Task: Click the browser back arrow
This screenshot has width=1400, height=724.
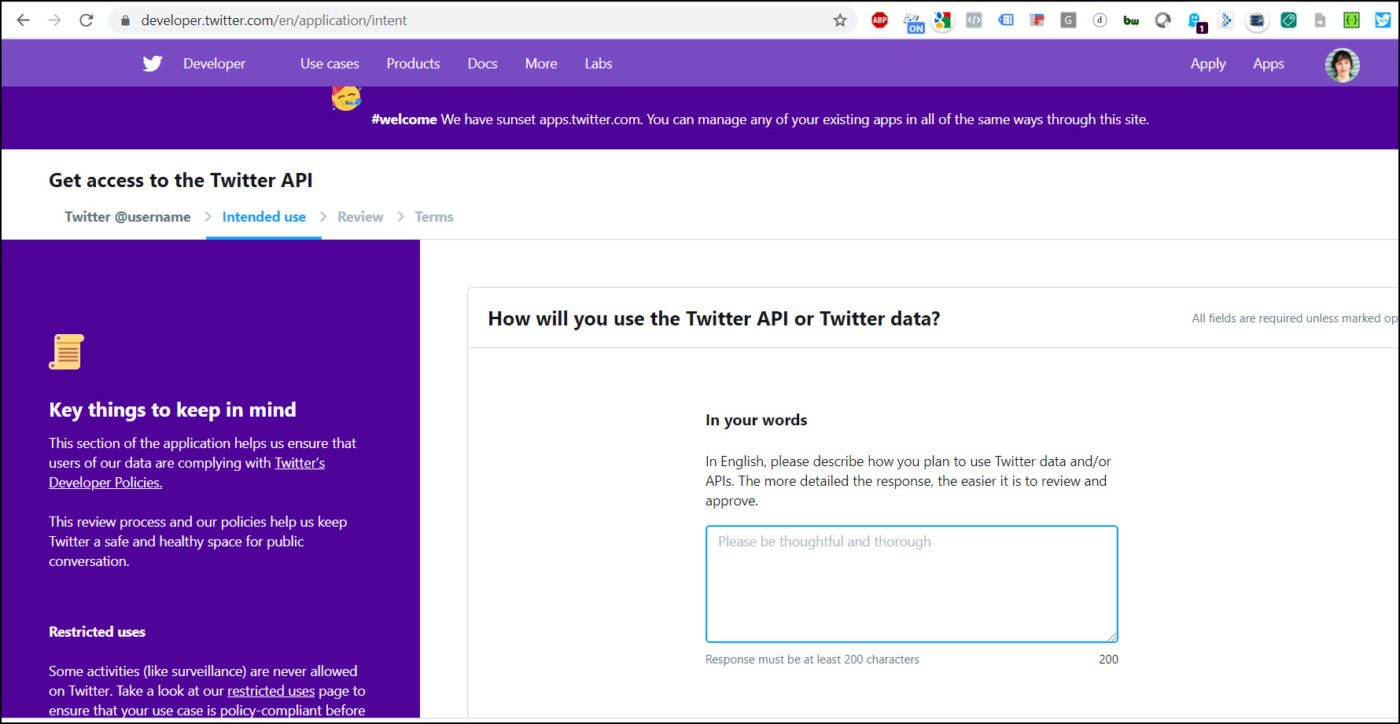Action: [23, 20]
